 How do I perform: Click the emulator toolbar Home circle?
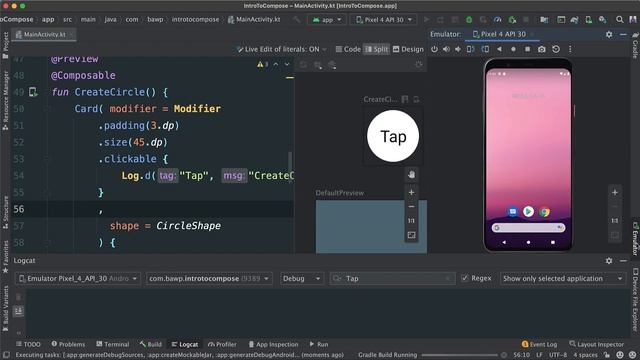(x=513, y=49)
